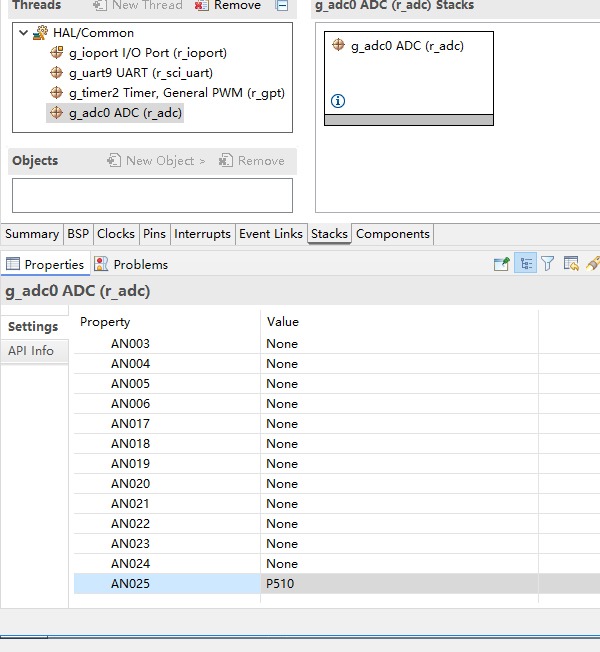Collapse the HAL/Common thread tree

tap(24, 33)
